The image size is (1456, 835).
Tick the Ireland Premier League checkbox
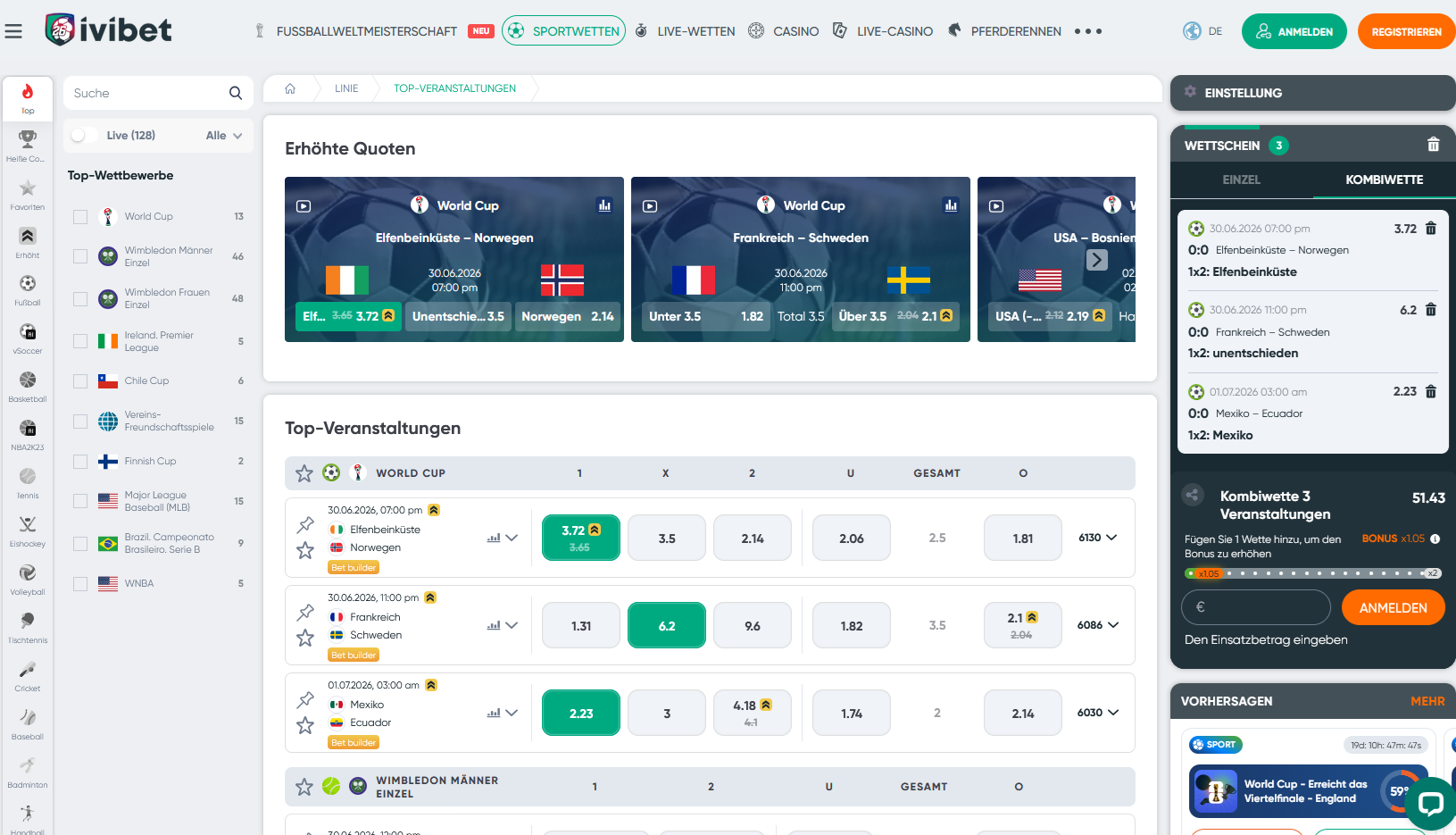(x=80, y=341)
